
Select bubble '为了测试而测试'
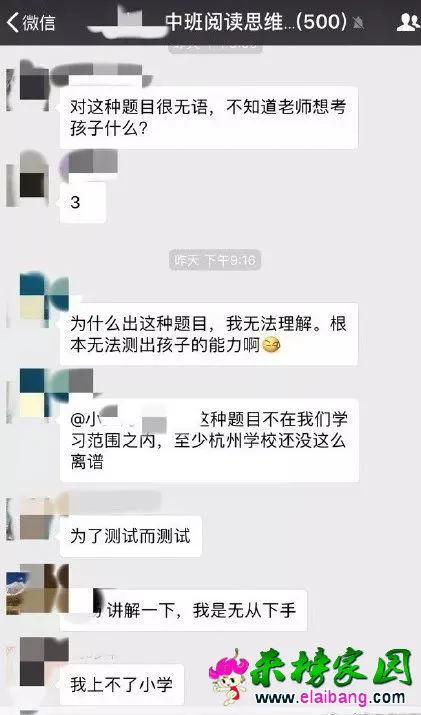point(130,536)
